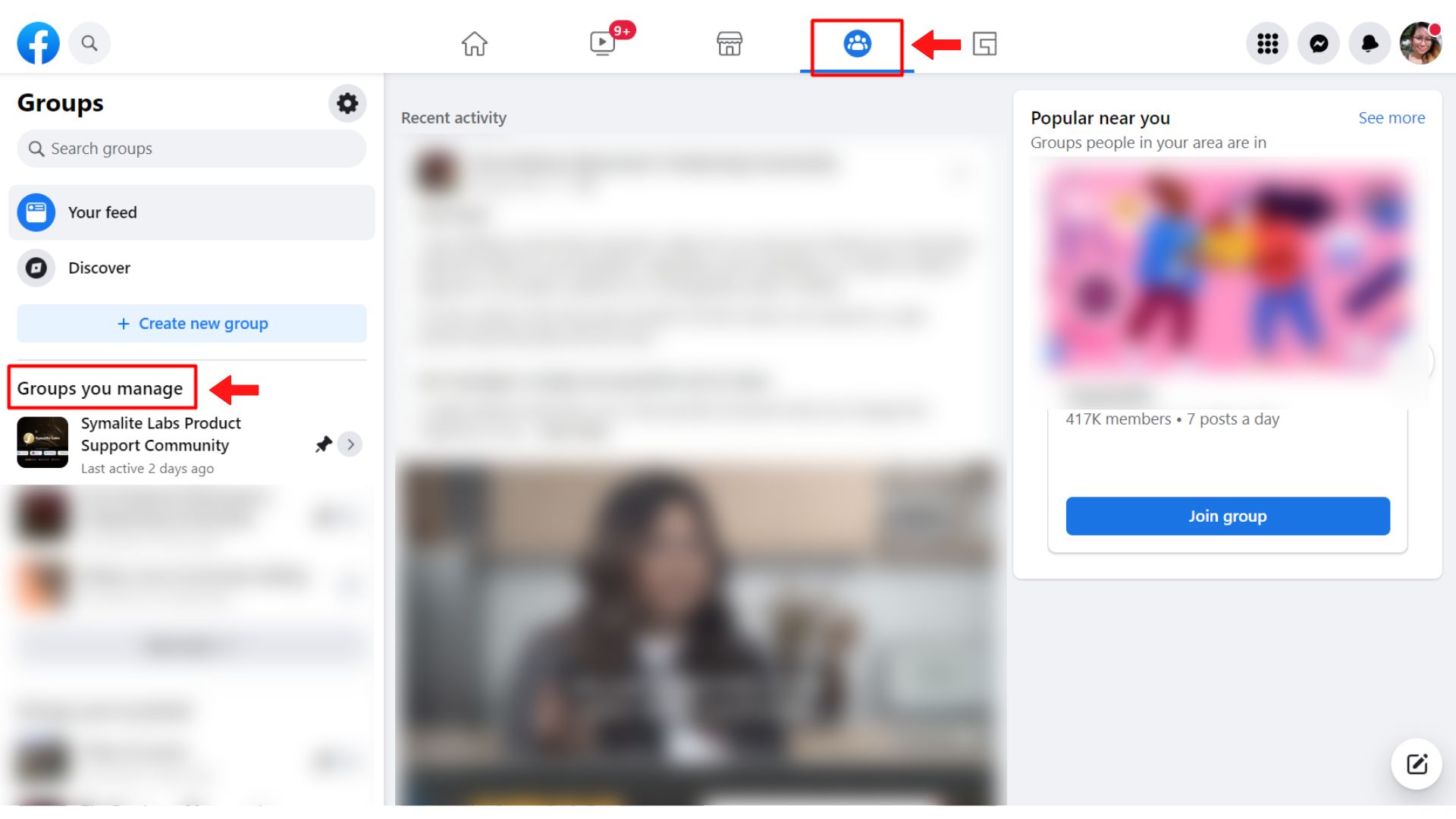Open the account profile picture menu
Screen dimensions: 1456x819
pyautogui.click(x=1420, y=43)
